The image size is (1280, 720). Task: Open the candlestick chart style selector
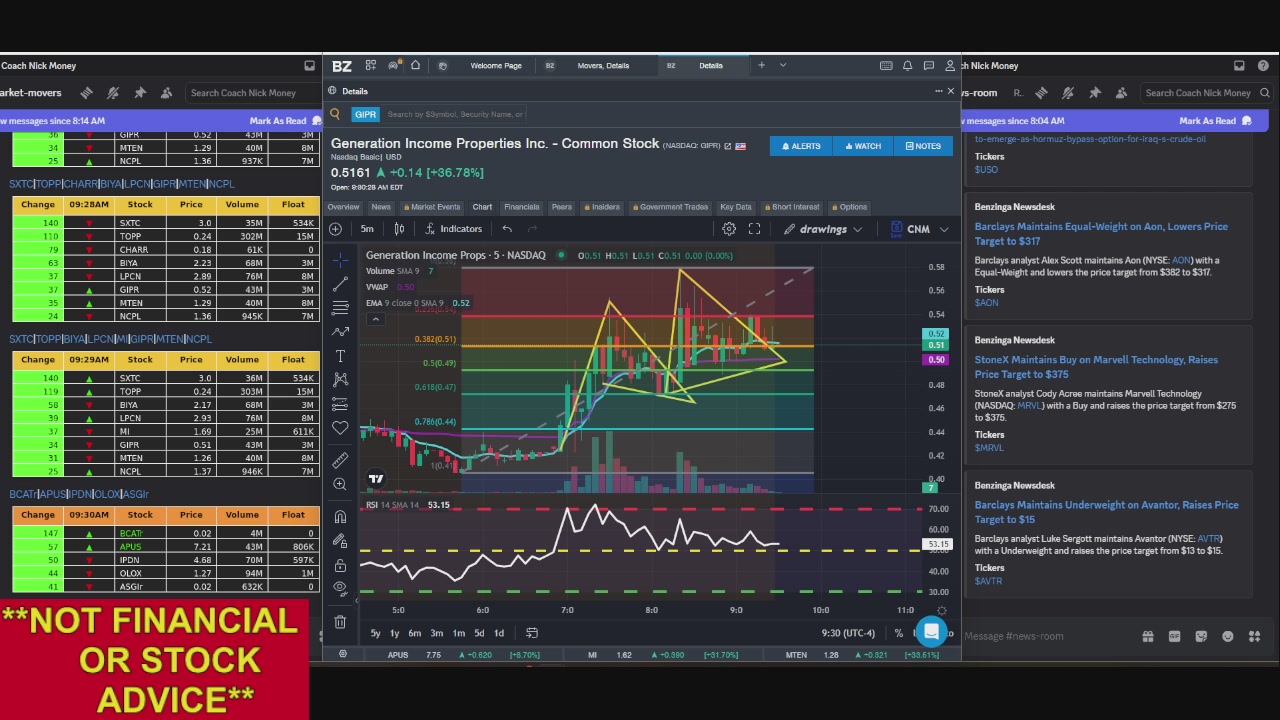pyautogui.click(x=399, y=229)
